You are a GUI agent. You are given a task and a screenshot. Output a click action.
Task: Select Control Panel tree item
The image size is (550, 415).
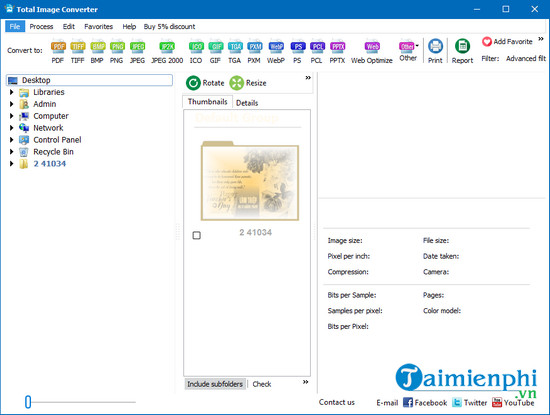(x=57, y=140)
